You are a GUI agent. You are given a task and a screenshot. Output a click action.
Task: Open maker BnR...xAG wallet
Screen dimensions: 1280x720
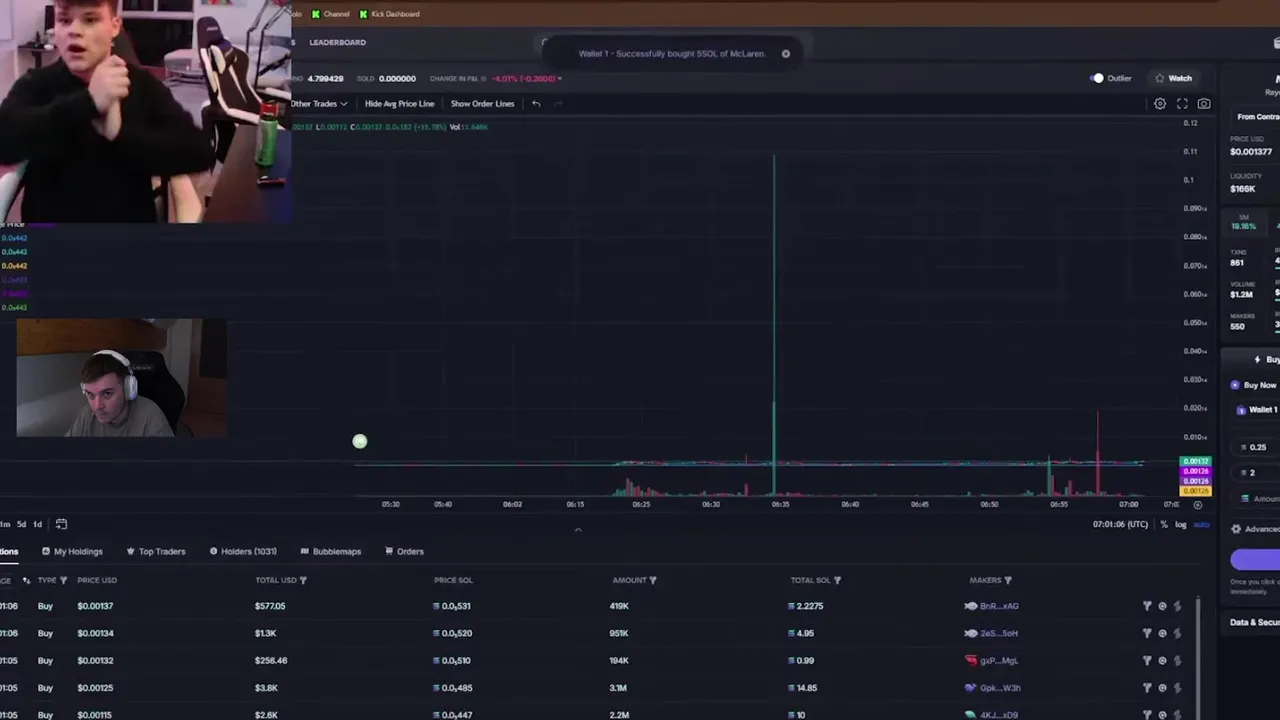click(x=999, y=606)
